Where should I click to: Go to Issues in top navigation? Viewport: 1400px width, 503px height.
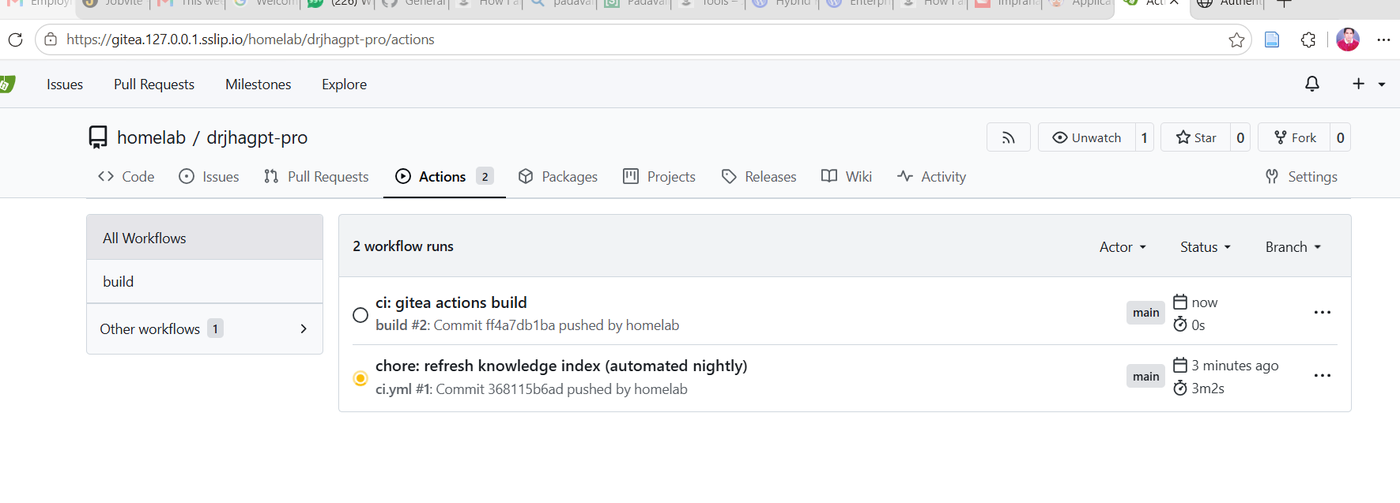(65, 84)
